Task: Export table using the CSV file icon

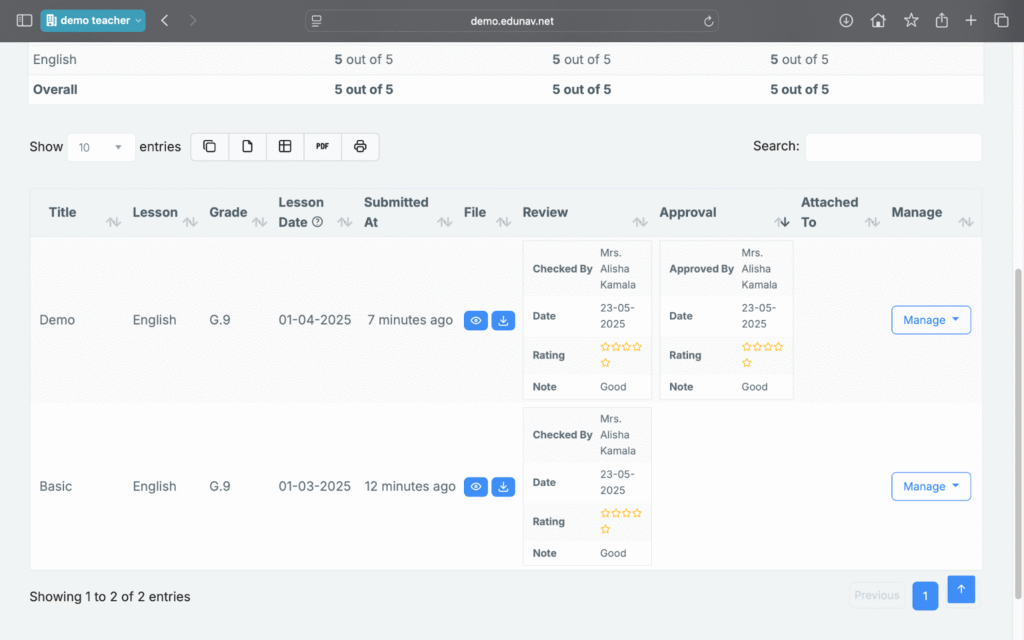Action: click(x=248, y=147)
